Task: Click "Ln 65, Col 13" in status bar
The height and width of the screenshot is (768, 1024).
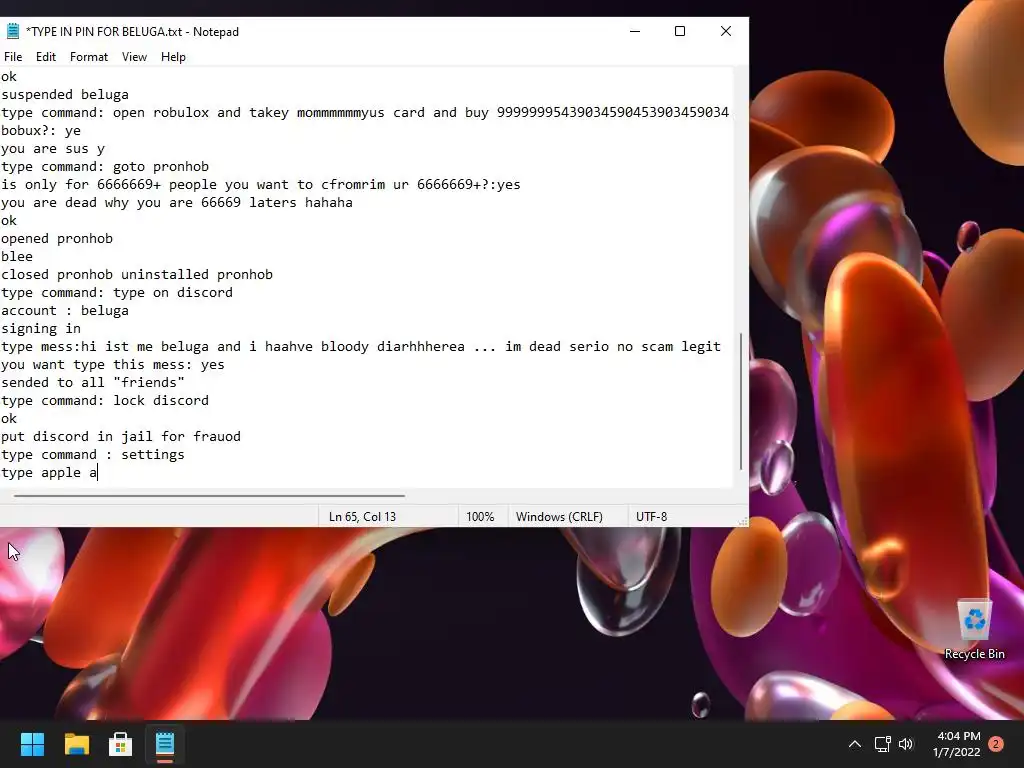Action: (x=362, y=517)
